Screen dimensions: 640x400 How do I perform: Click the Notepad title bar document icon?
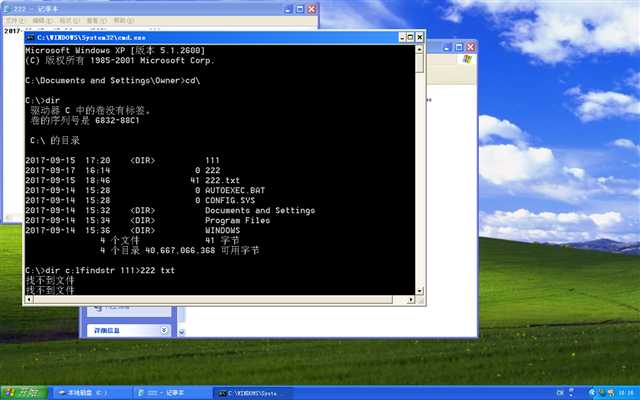point(7,9)
